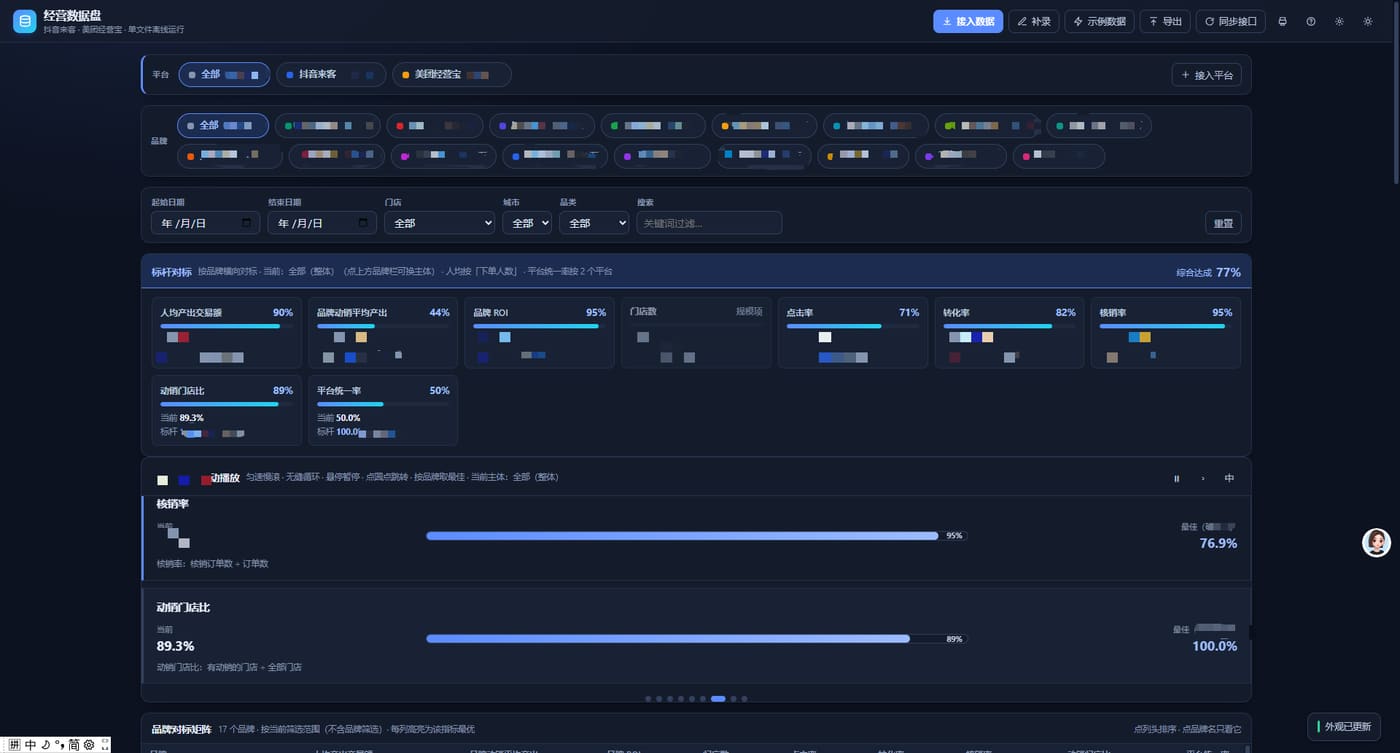
Task: Select the 美团经营宝 platform chip
Action: point(452,74)
